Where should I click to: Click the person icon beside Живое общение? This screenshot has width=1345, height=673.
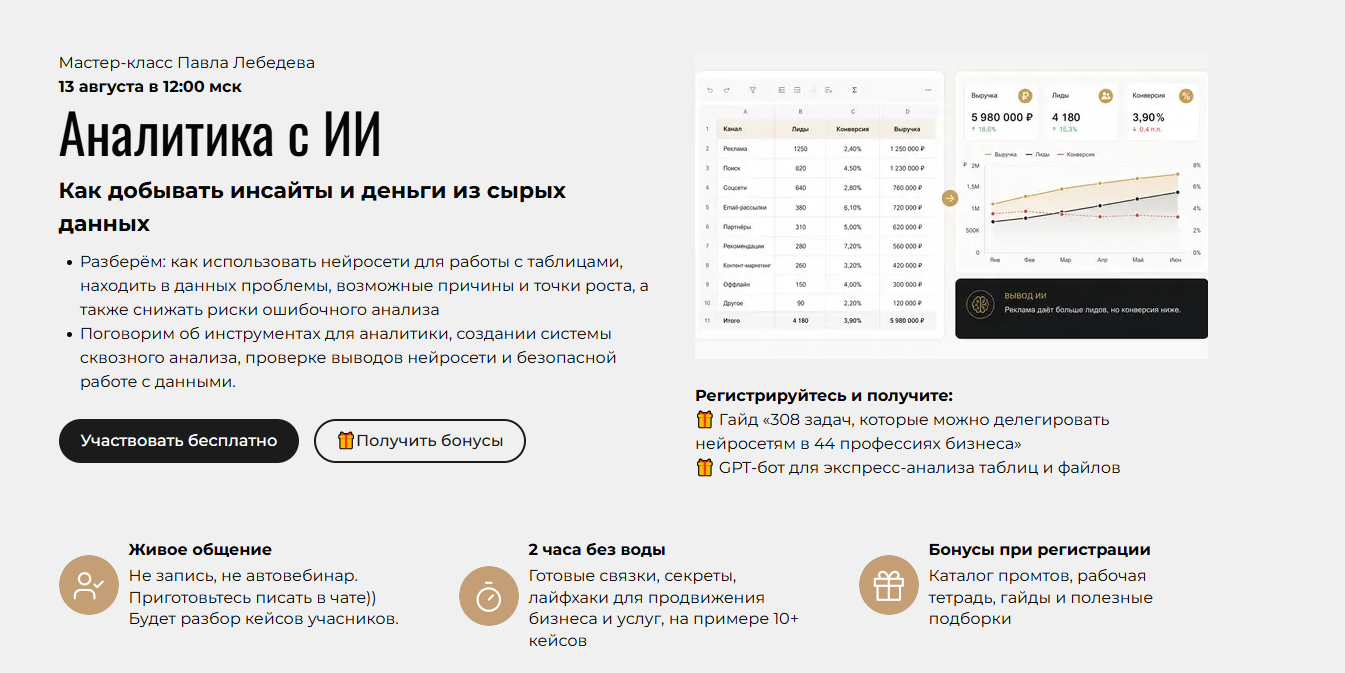coord(89,585)
